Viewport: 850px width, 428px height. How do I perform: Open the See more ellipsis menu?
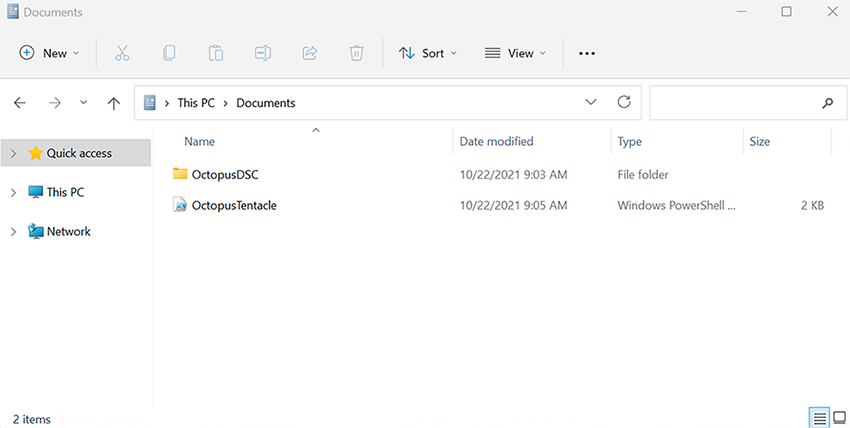(x=587, y=53)
